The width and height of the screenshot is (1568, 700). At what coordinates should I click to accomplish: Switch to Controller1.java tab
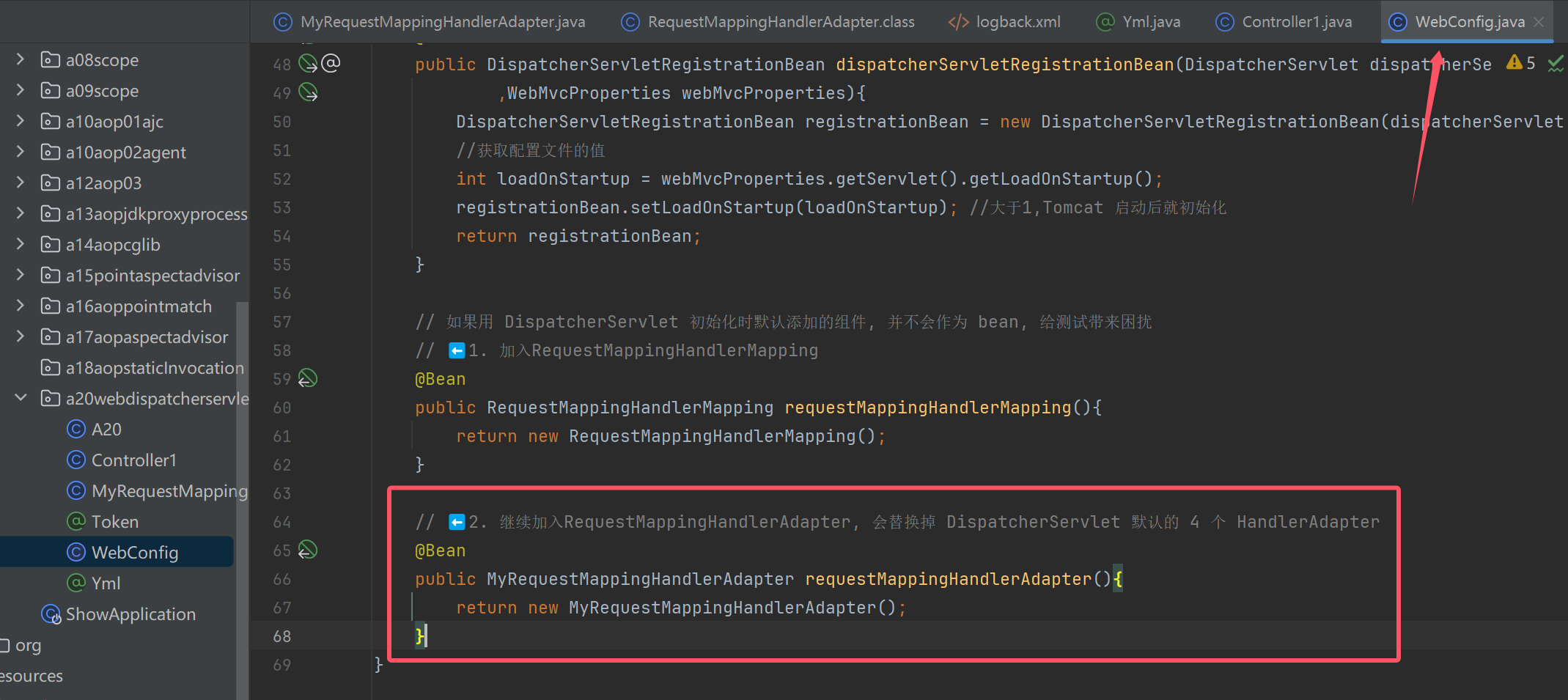(x=1283, y=22)
